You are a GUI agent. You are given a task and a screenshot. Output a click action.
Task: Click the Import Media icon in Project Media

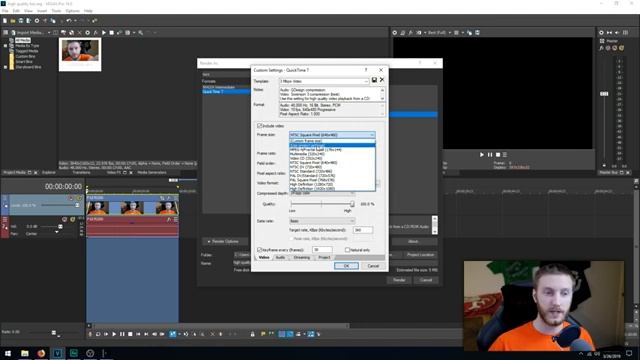click(13, 33)
